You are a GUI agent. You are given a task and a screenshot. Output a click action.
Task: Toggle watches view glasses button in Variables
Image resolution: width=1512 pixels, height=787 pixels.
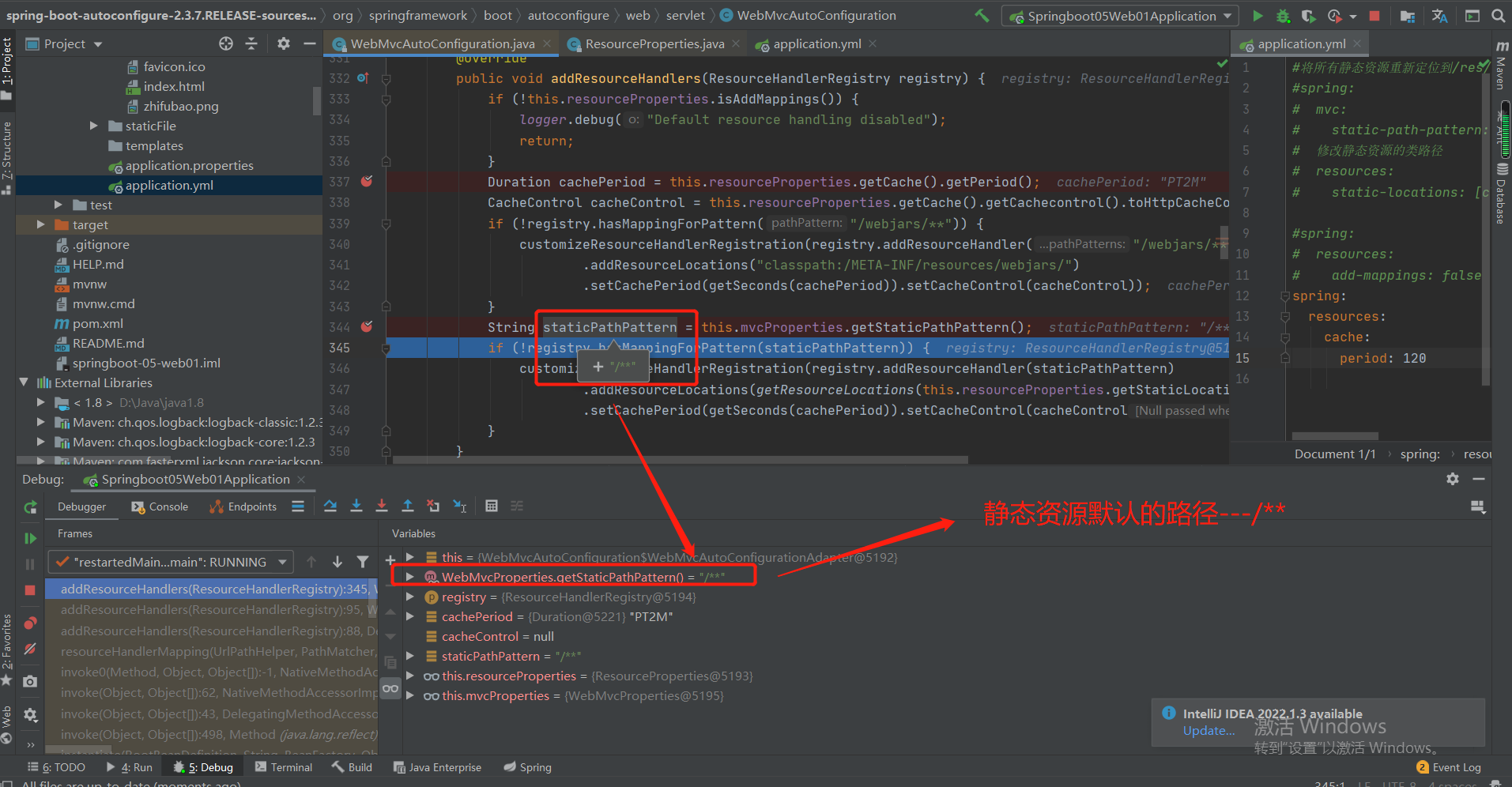pos(390,688)
